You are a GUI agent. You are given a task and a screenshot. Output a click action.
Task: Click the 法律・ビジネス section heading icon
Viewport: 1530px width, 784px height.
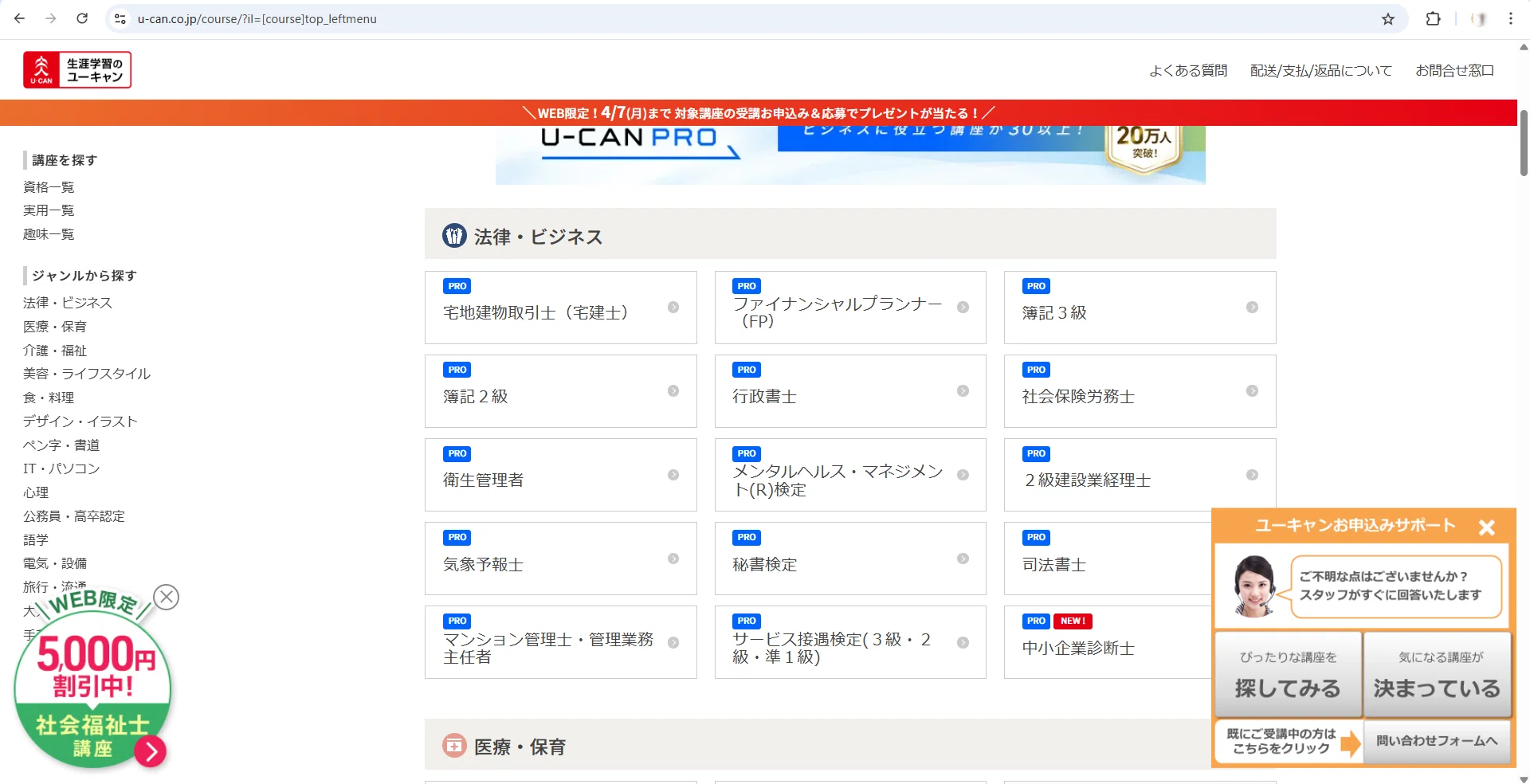tap(454, 236)
